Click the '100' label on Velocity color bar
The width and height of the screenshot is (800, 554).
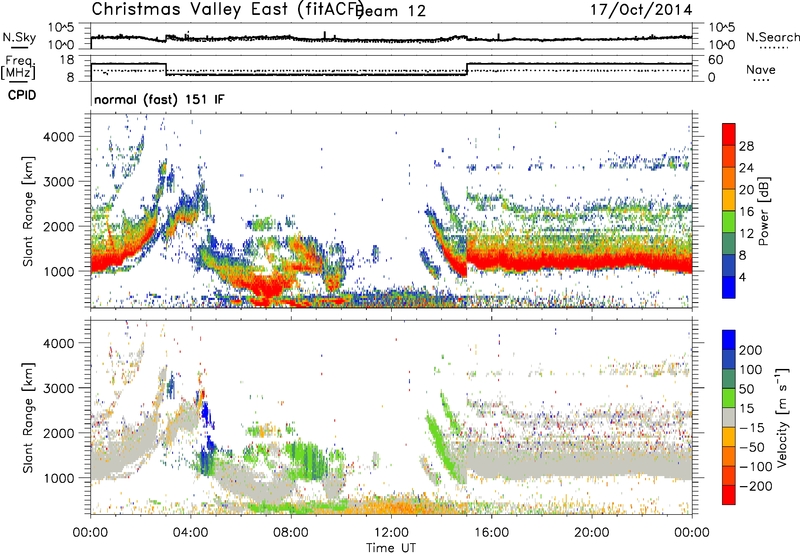(751, 370)
